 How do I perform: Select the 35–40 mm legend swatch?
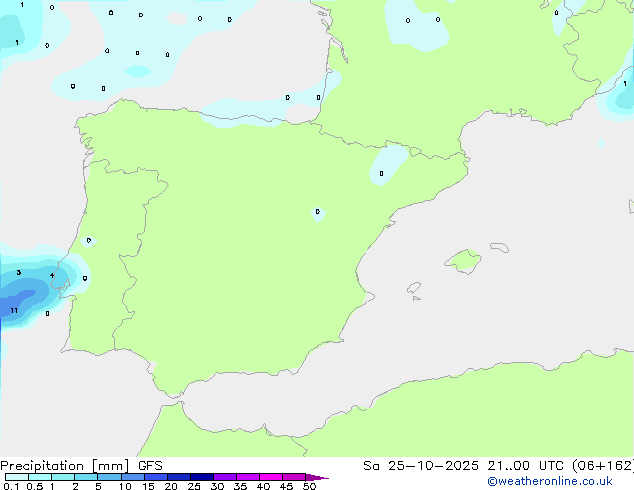(248, 477)
